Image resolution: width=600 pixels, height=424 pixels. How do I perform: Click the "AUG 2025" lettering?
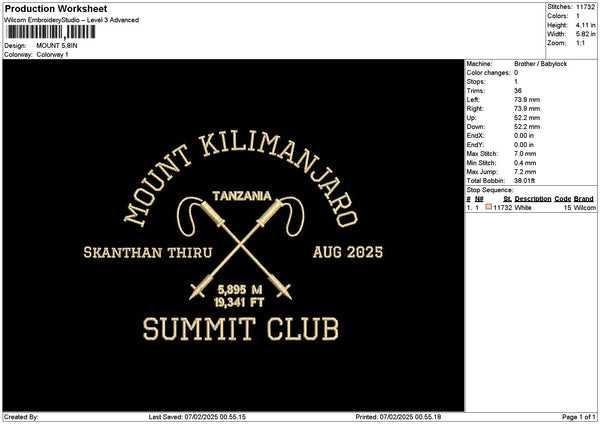(347, 252)
